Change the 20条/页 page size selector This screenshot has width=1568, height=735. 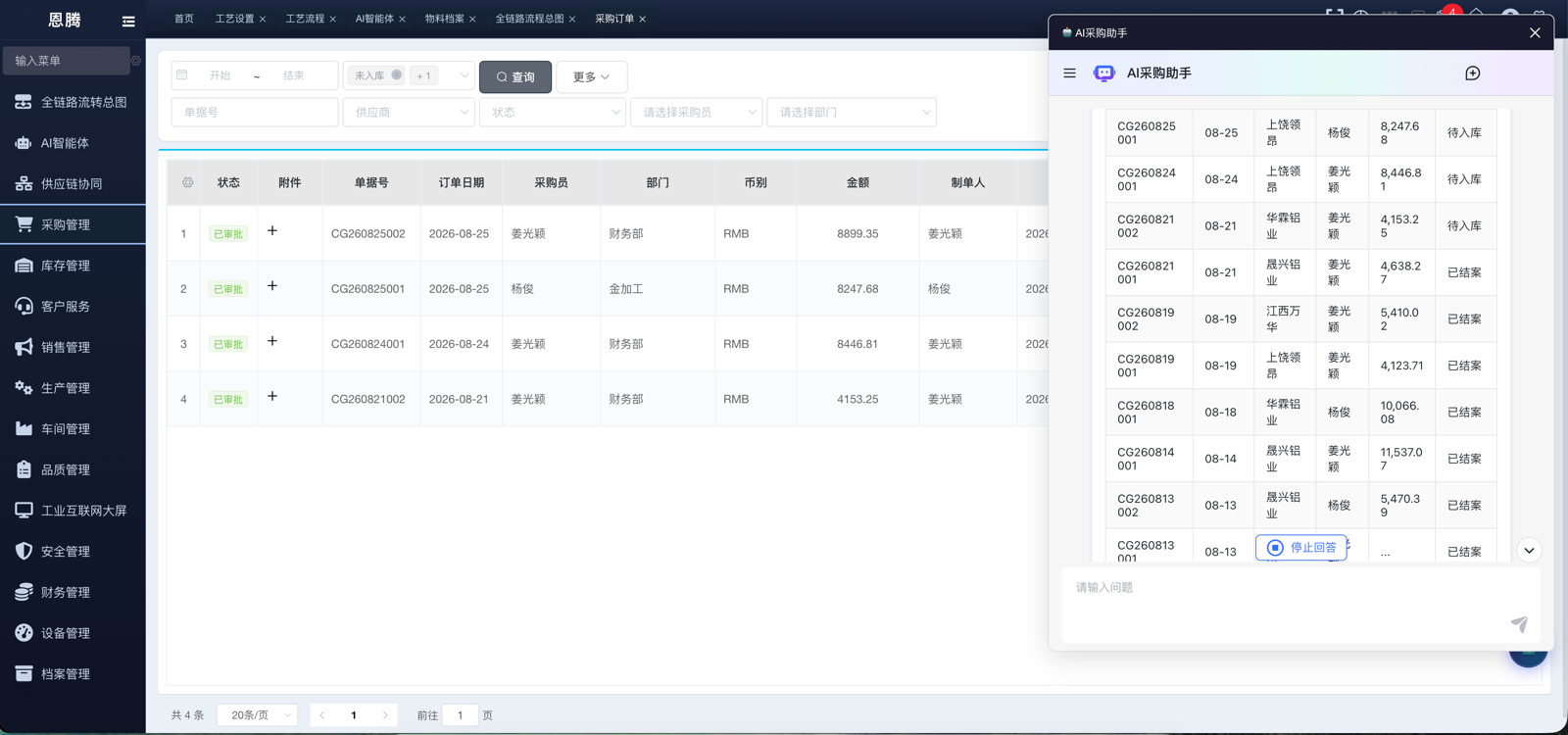coord(258,715)
